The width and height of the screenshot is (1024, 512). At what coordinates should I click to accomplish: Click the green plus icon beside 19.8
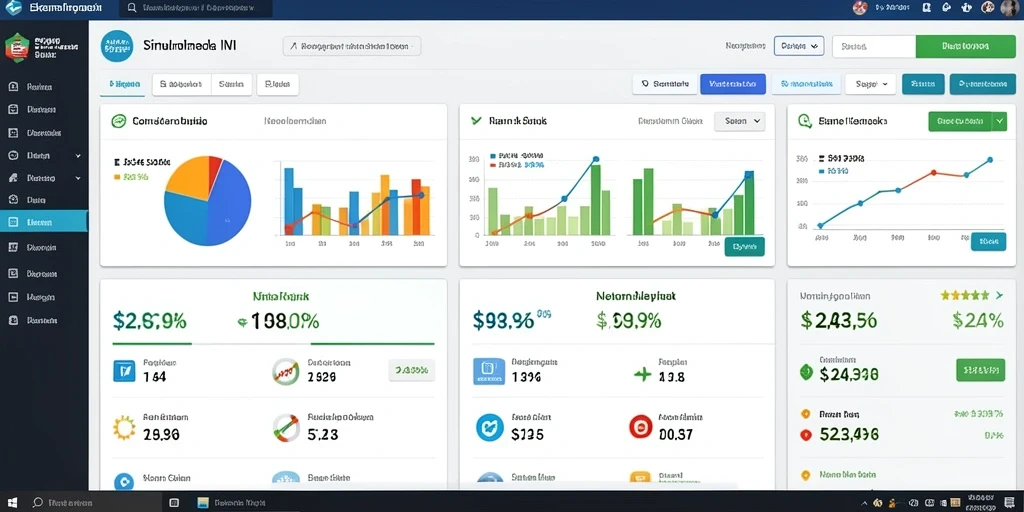click(x=643, y=374)
